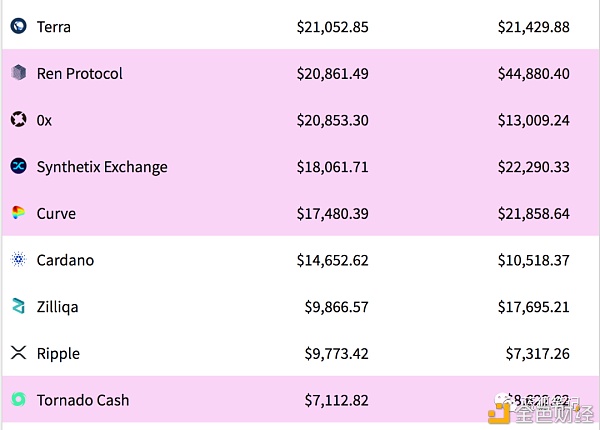The height and width of the screenshot is (430, 600).
Task: Open the Ren Protocol name link
Action: pyautogui.click(x=80, y=73)
